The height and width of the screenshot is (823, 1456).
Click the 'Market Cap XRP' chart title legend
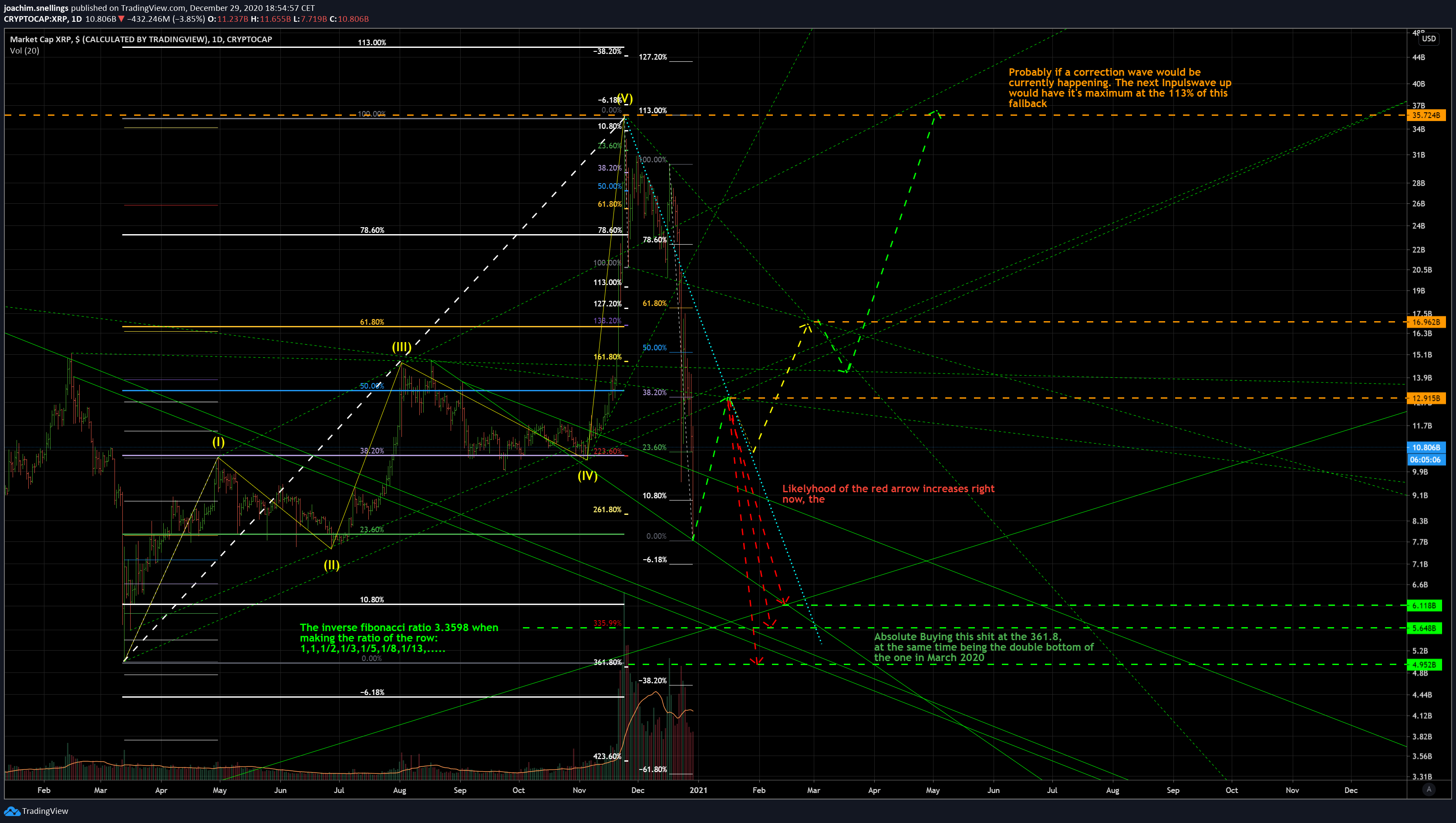[141, 39]
